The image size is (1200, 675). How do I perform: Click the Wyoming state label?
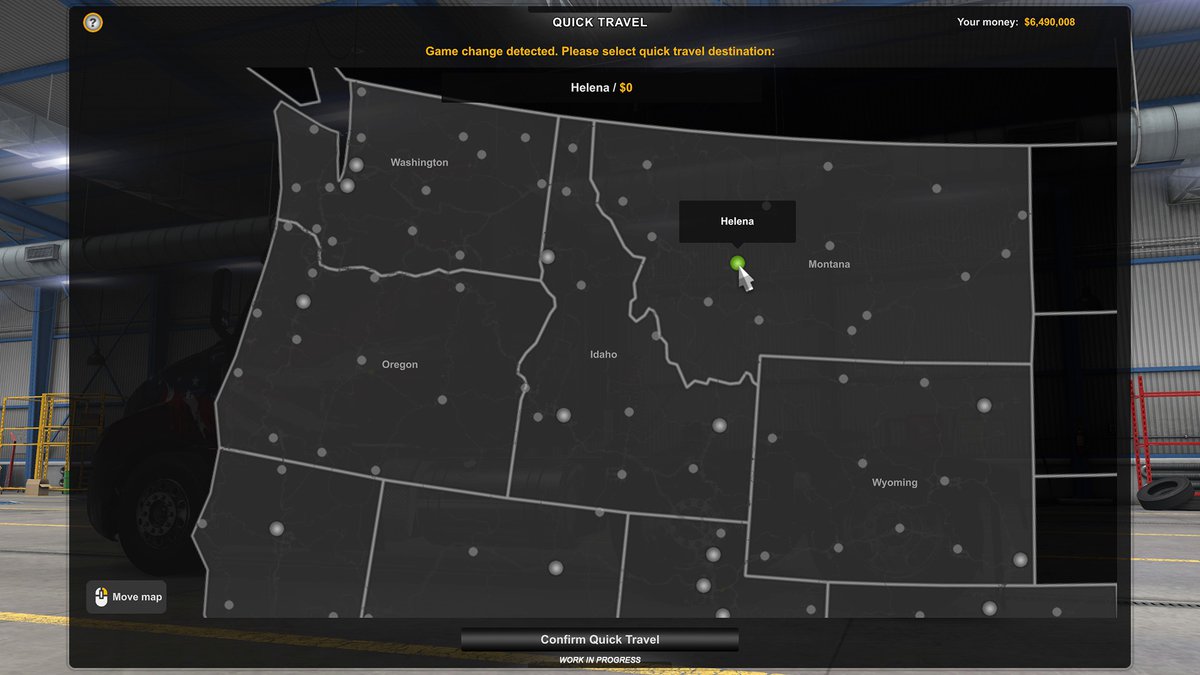[x=894, y=483]
